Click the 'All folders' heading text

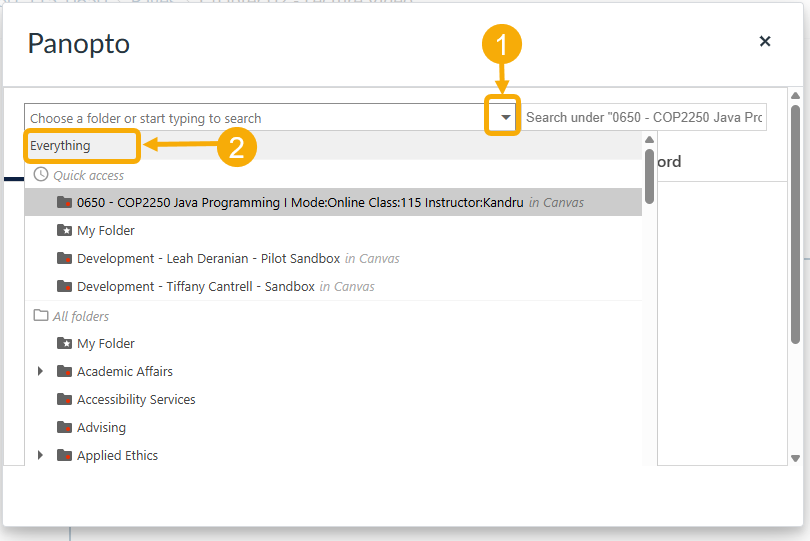click(x=81, y=316)
